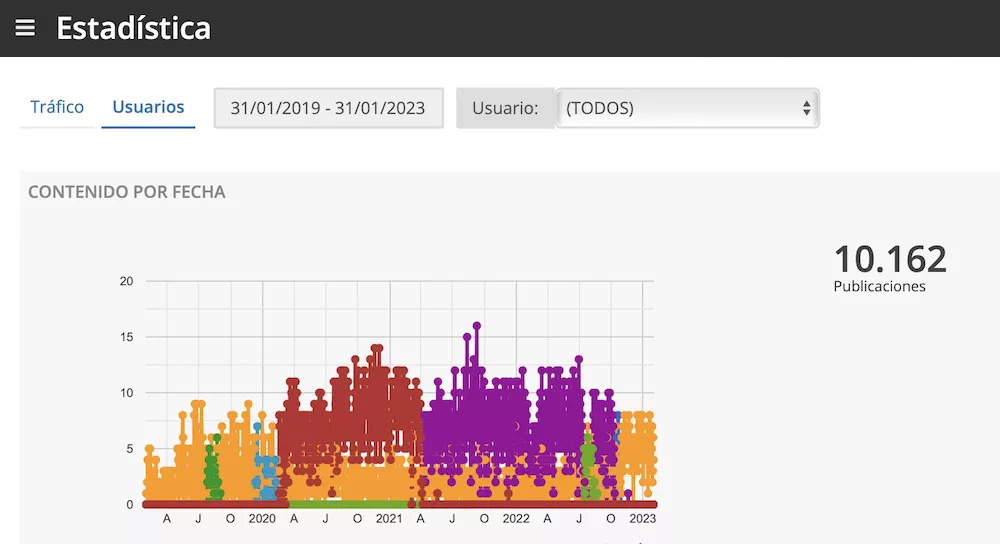Image resolution: width=1000 pixels, height=544 pixels.
Task: Click the 2021 label on the x-axis
Action: point(389,519)
